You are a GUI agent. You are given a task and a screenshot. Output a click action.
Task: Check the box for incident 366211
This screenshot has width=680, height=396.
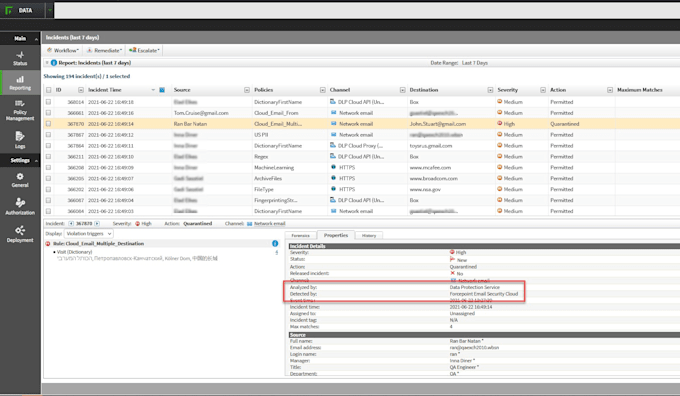tap(49, 156)
